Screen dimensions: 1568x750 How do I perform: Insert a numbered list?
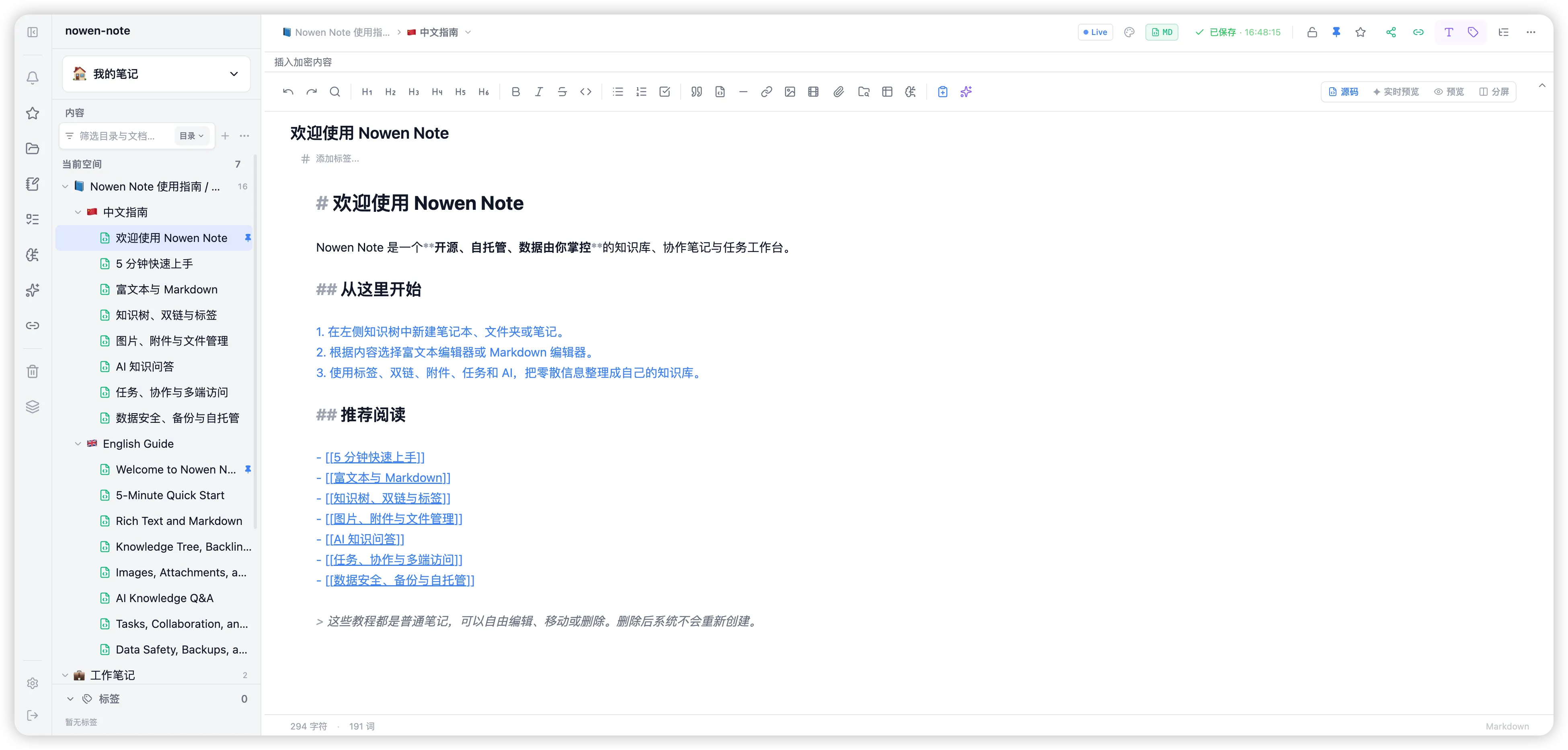641,92
